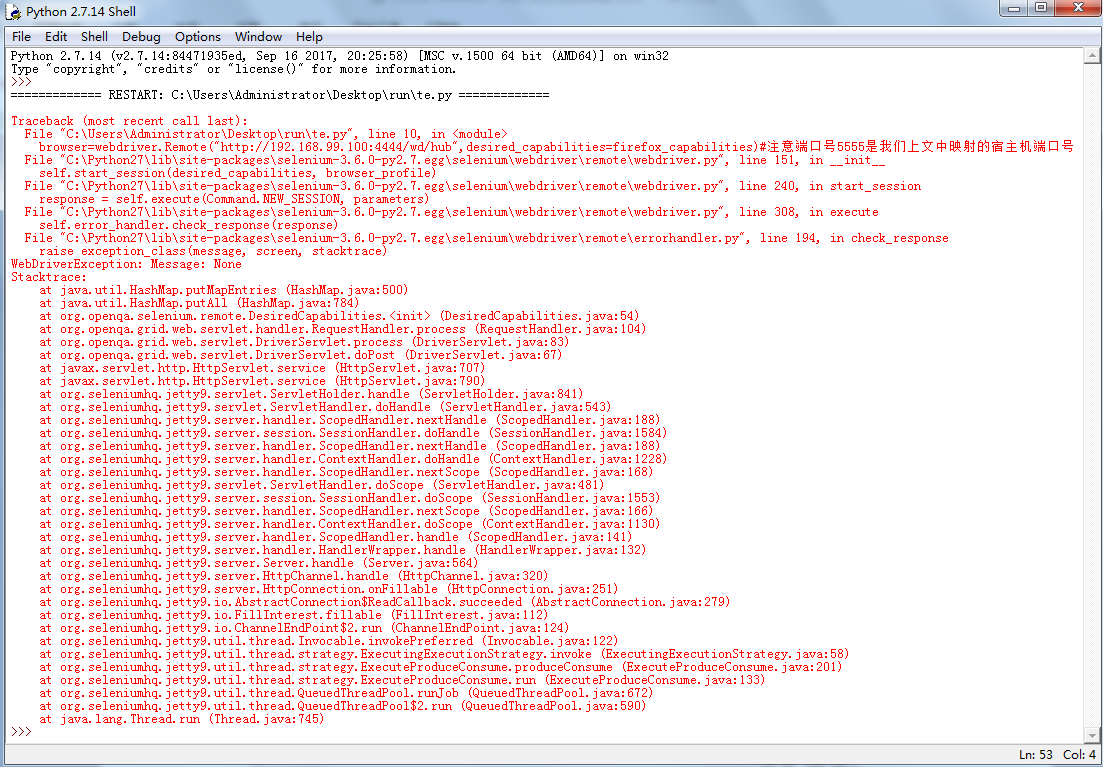Screen dimensions: 1103x767
Task: Click the scrollbar down arrow
Action: coord(1093,734)
